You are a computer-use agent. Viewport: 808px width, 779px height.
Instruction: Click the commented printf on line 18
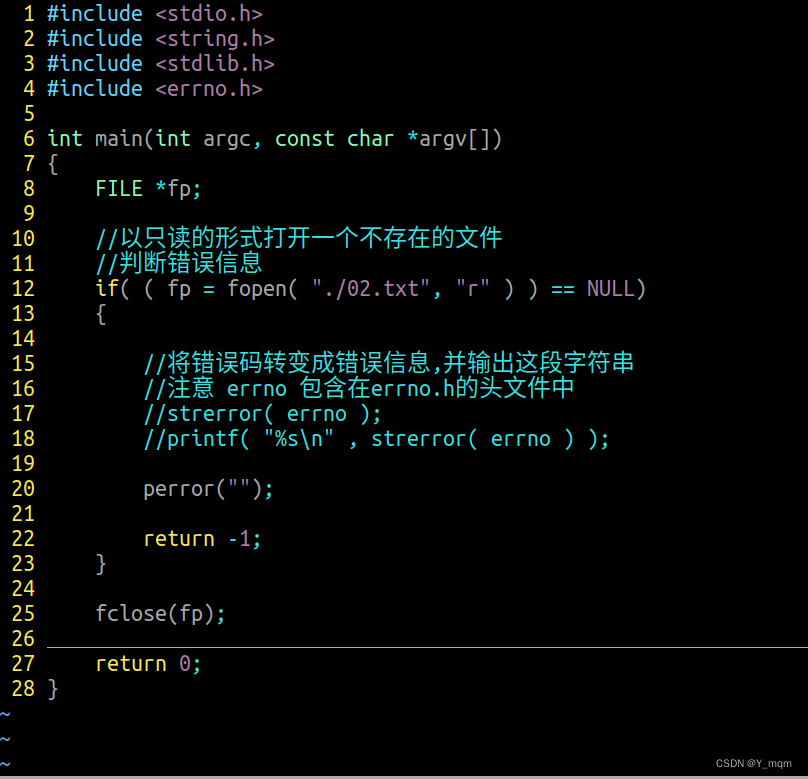(x=376, y=439)
